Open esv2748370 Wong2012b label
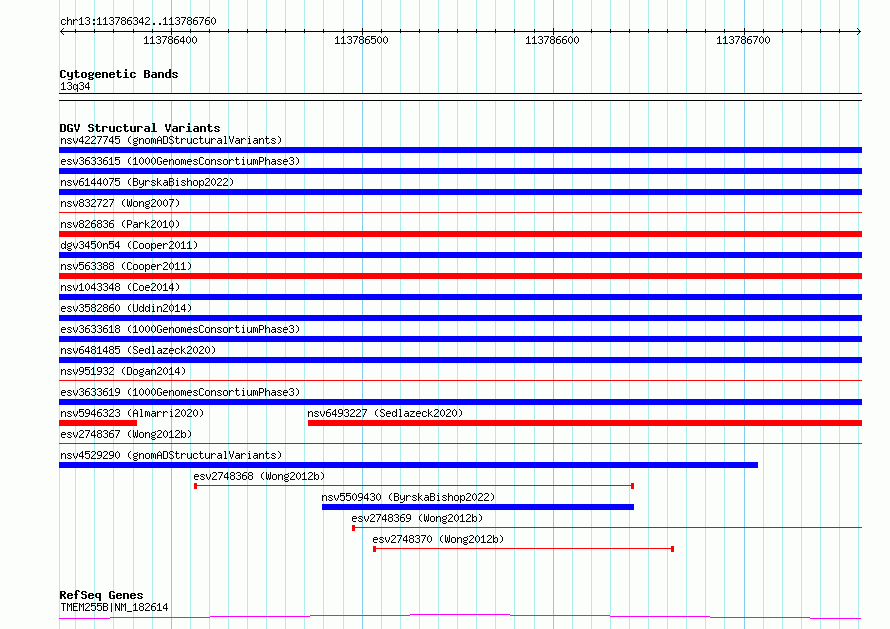This screenshot has width=890, height=629. 438,539
